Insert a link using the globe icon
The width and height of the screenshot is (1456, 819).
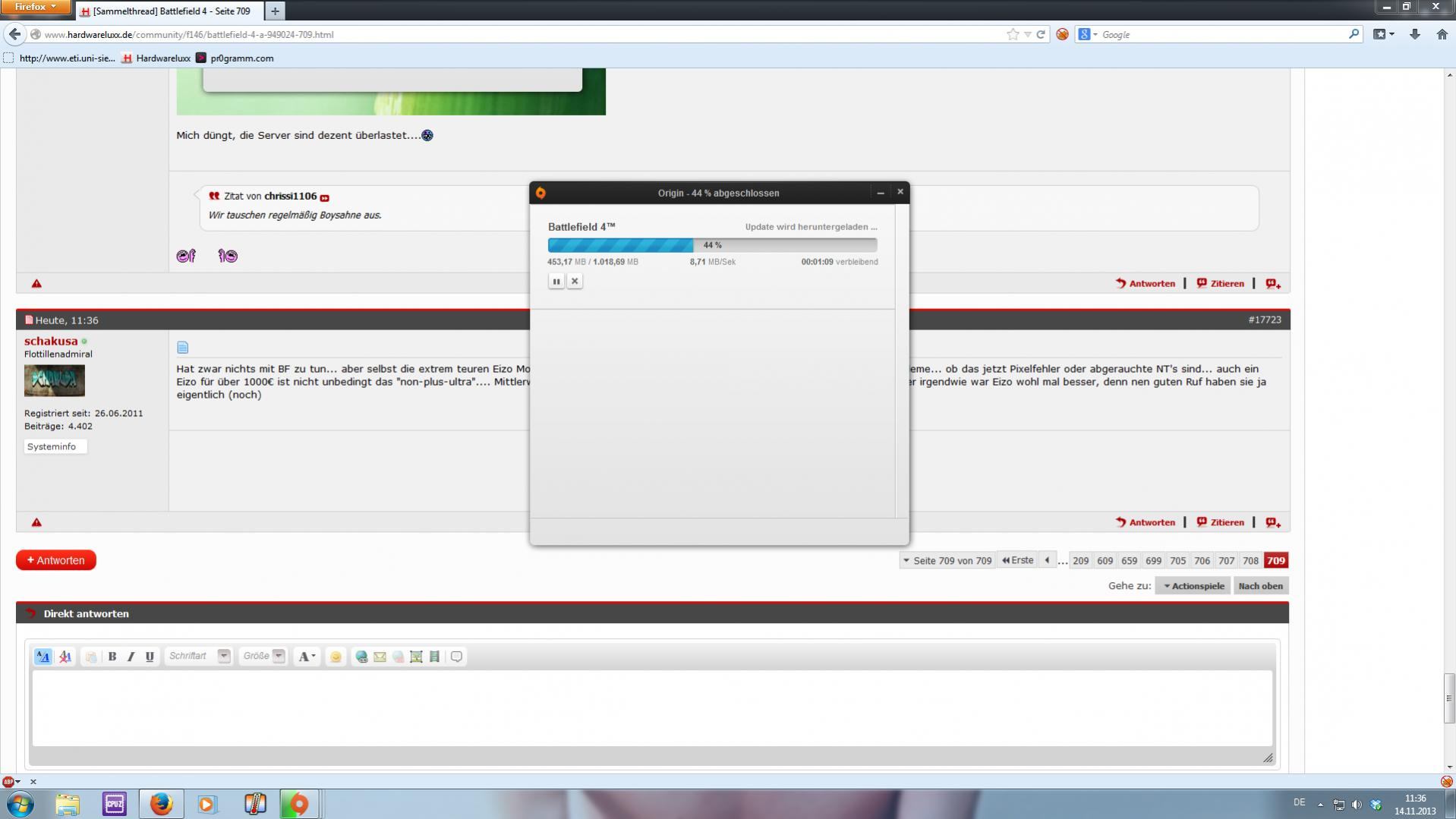[x=361, y=657]
